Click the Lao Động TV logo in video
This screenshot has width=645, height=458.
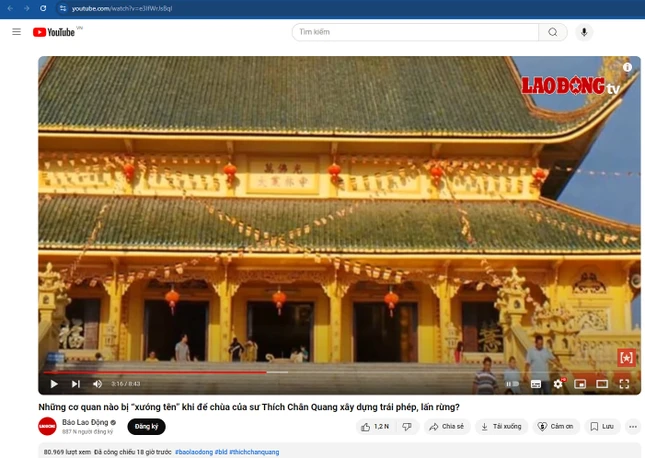[571, 86]
